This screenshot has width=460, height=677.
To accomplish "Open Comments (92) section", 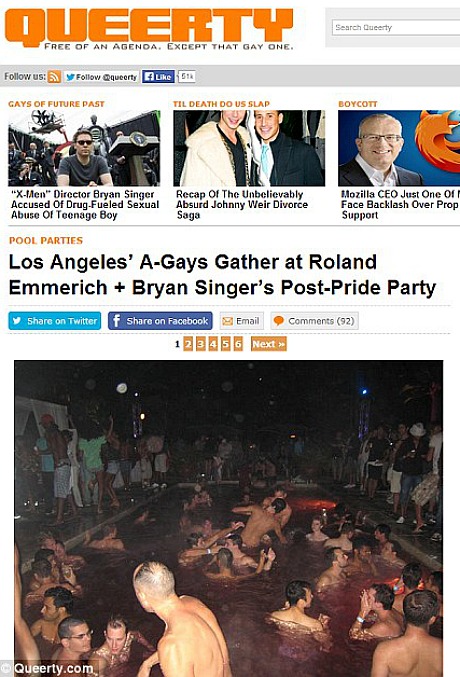I will tap(314, 321).
